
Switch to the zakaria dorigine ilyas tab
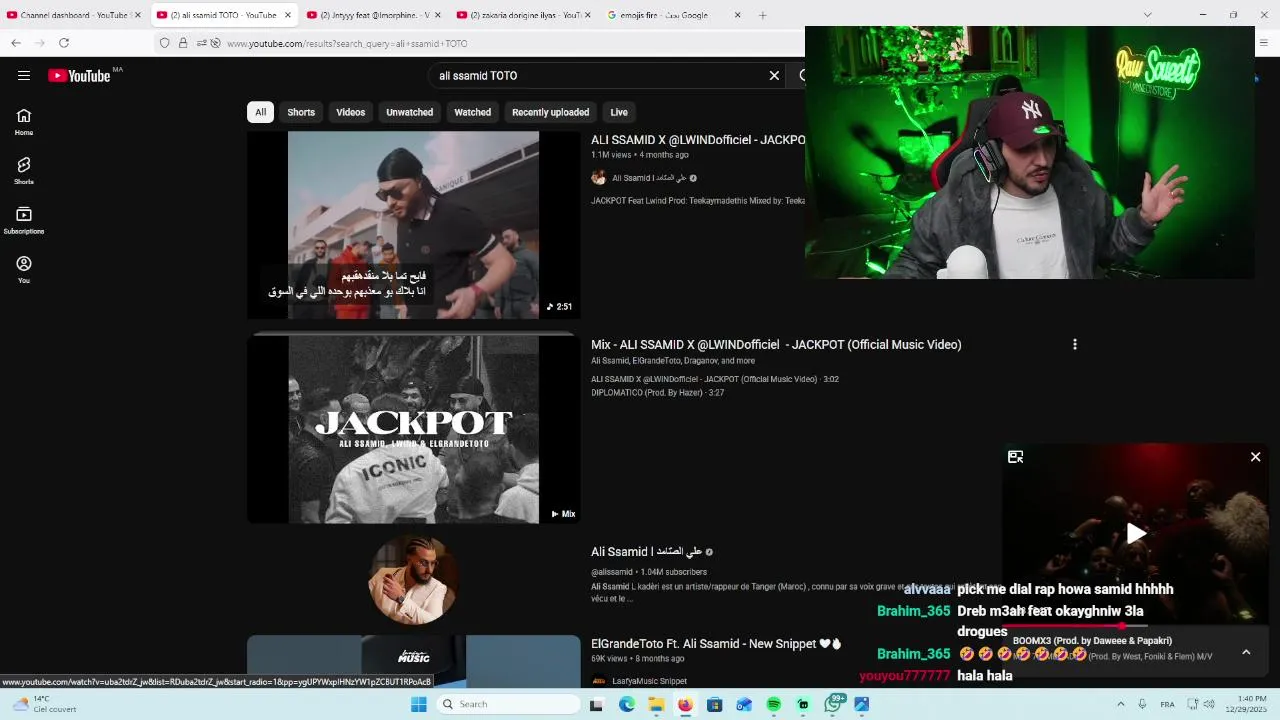(x=525, y=15)
